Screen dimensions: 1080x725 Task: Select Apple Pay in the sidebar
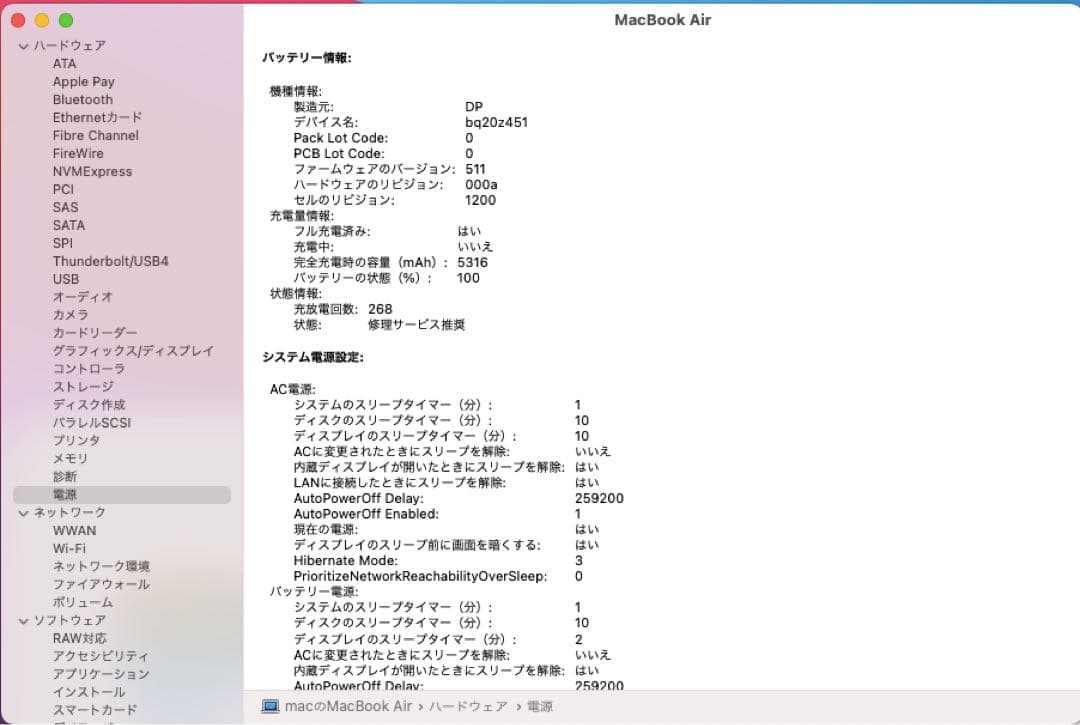click(x=84, y=81)
